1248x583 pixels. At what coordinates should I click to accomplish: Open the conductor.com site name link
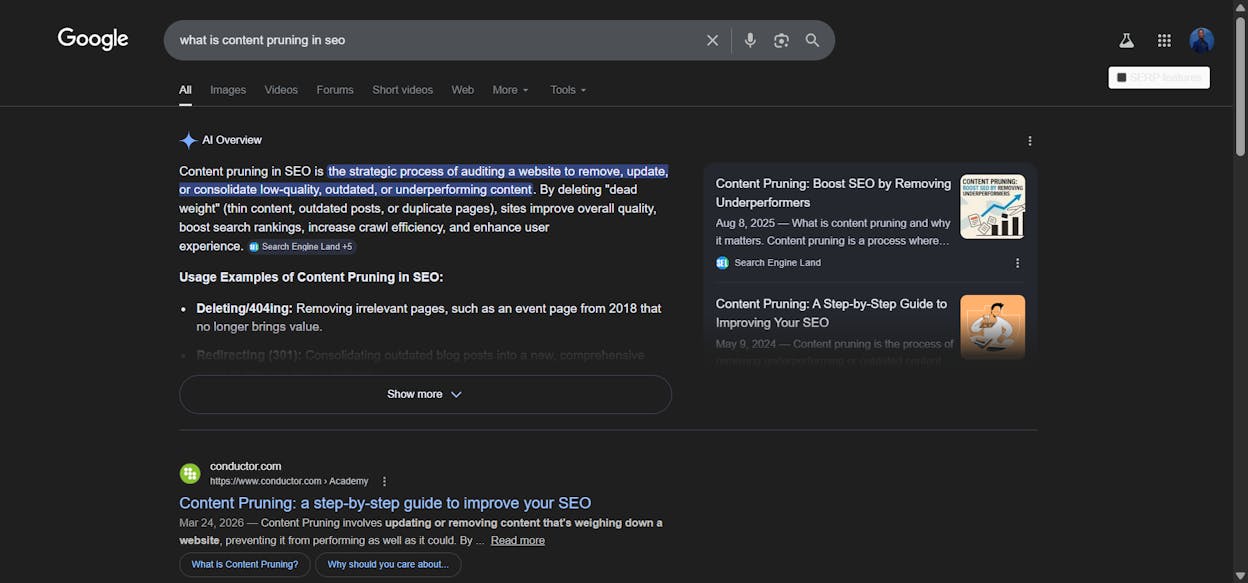[x=245, y=466]
